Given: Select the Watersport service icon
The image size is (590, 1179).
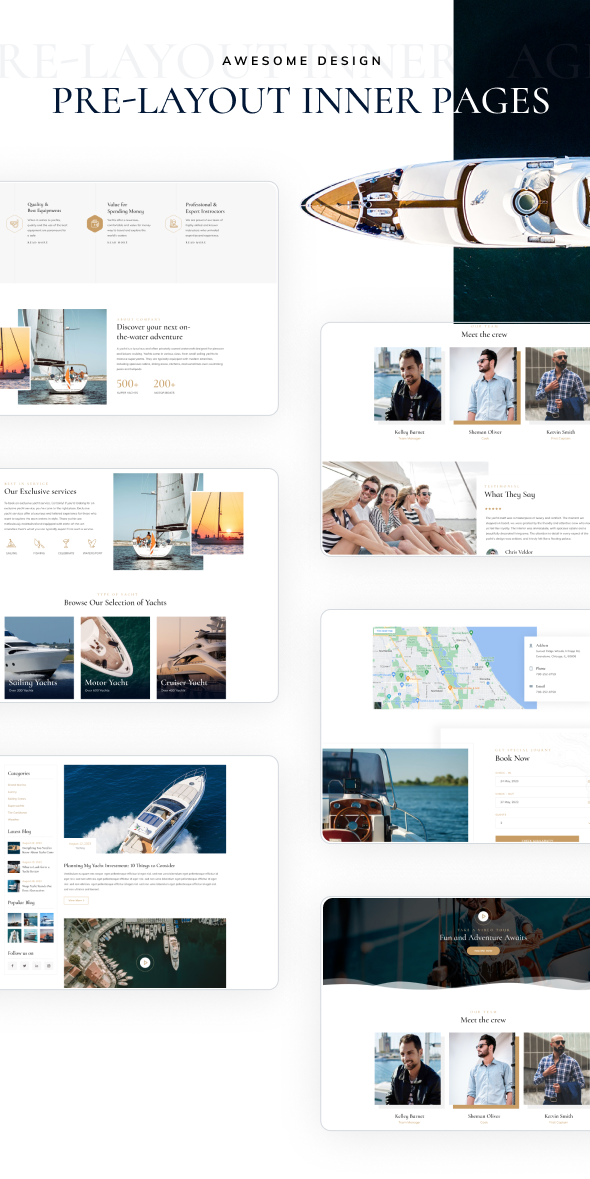Looking at the screenshot, I should point(92,543).
